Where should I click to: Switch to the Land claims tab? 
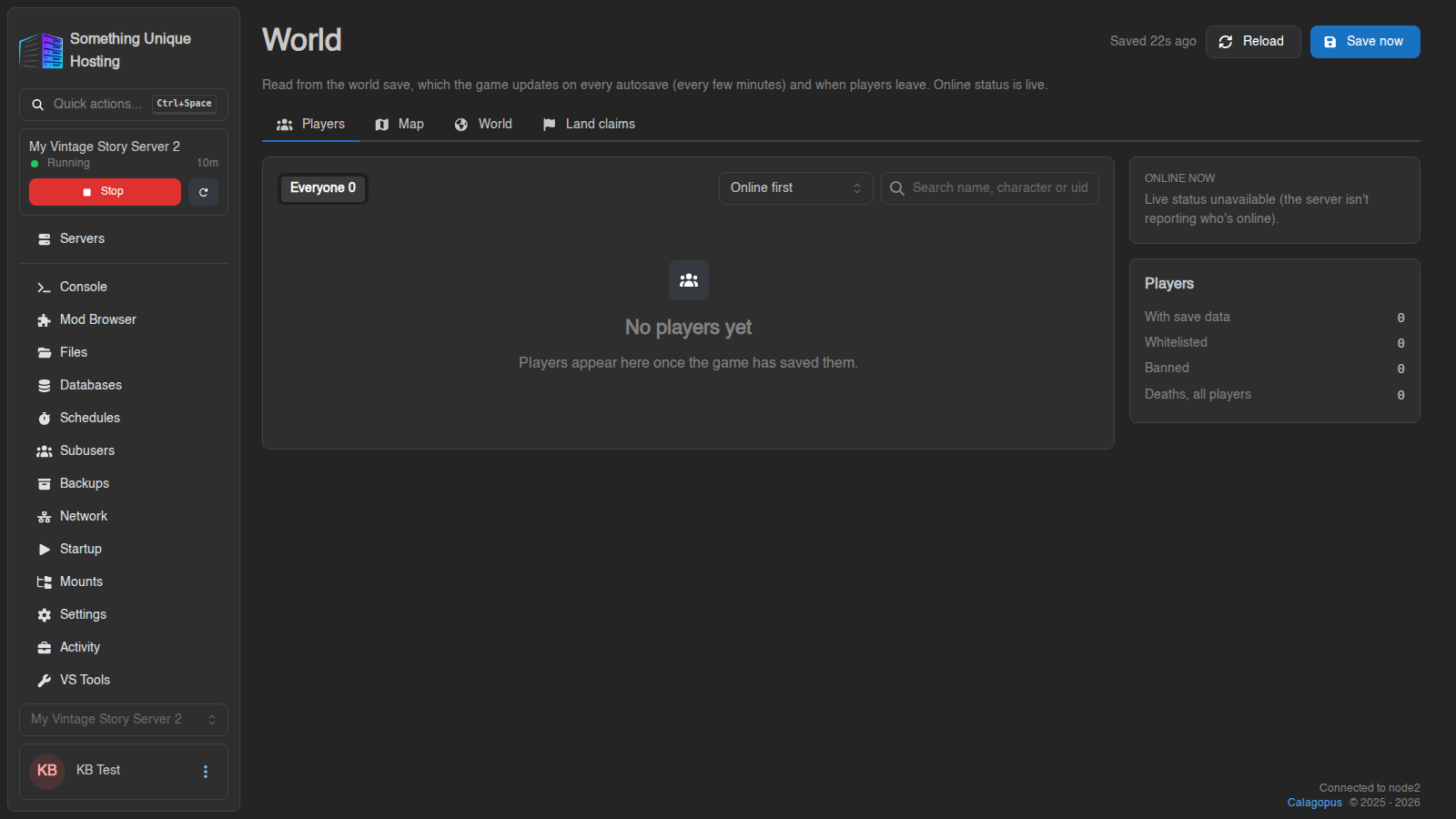click(x=589, y=124)
